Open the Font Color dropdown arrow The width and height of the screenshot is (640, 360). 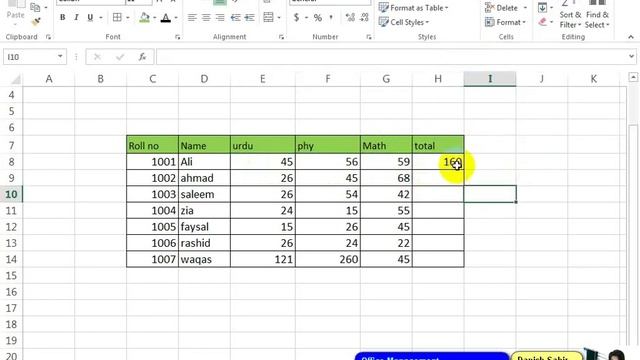[176, 18]
